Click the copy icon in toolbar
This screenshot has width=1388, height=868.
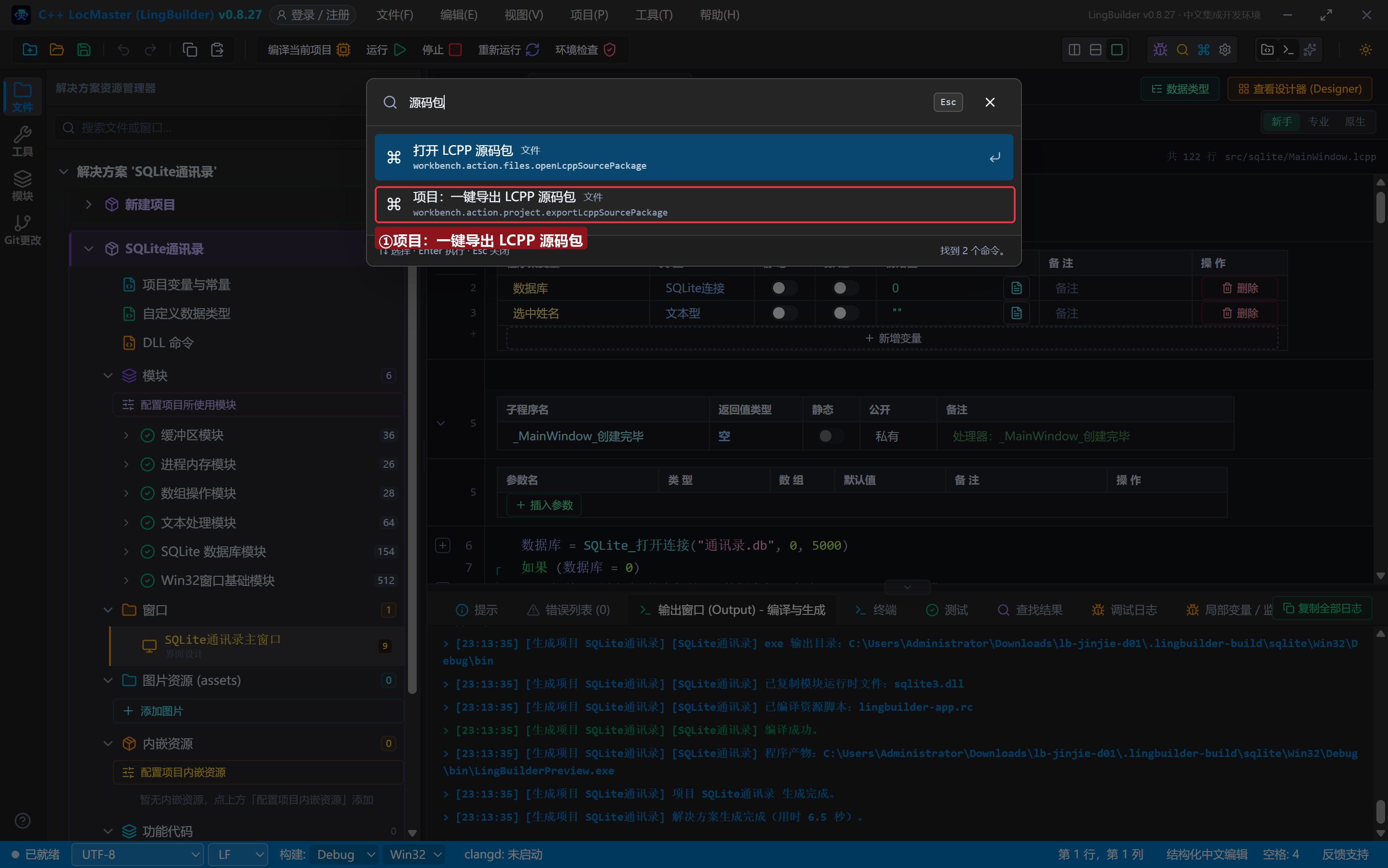click(190, 50)
